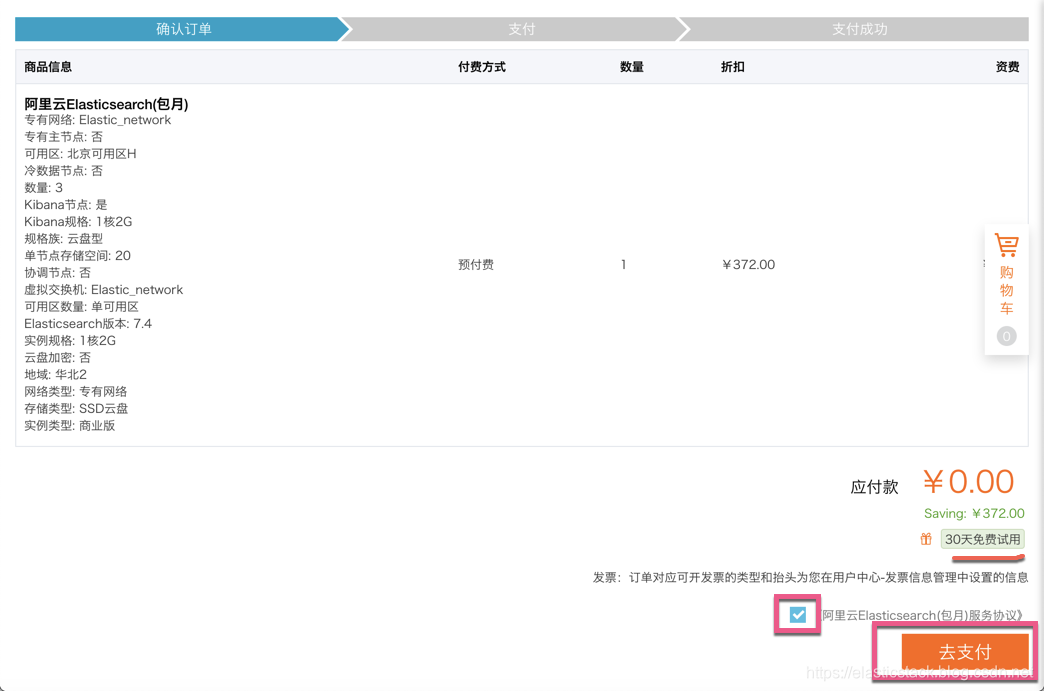Click the product title 阿里云Elasticsearch(包月)
Image resolution: width=1044 pixels, height=691 pixels.
(x=107, y=104)
